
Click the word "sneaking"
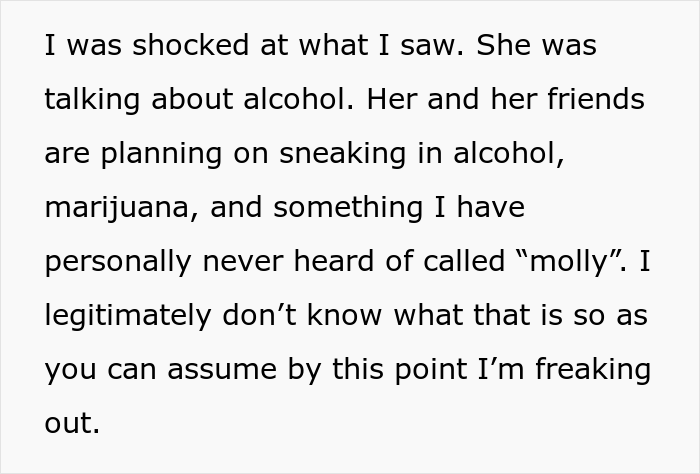coord(343,154)
